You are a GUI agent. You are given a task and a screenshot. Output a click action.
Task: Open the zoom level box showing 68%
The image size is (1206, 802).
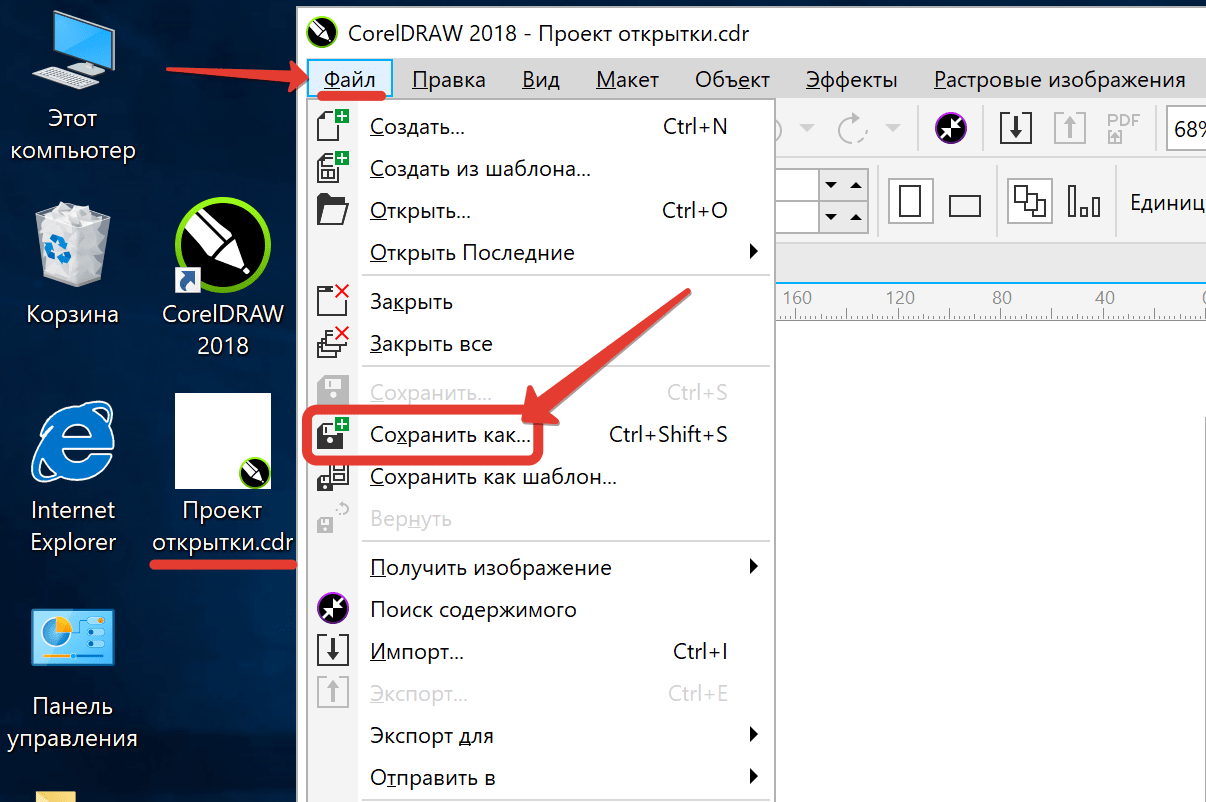click(x=1187, y=129)
